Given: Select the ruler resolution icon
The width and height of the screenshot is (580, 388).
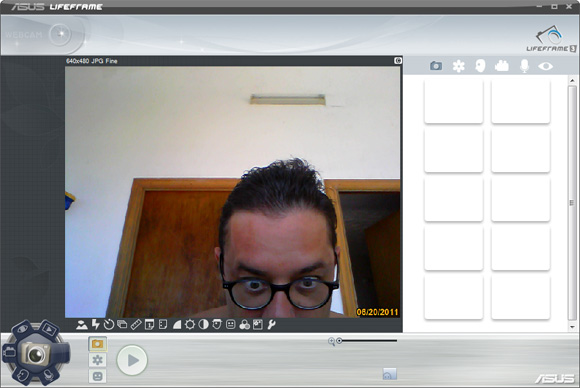Looking at the screenshot, I should click(136, 325).
